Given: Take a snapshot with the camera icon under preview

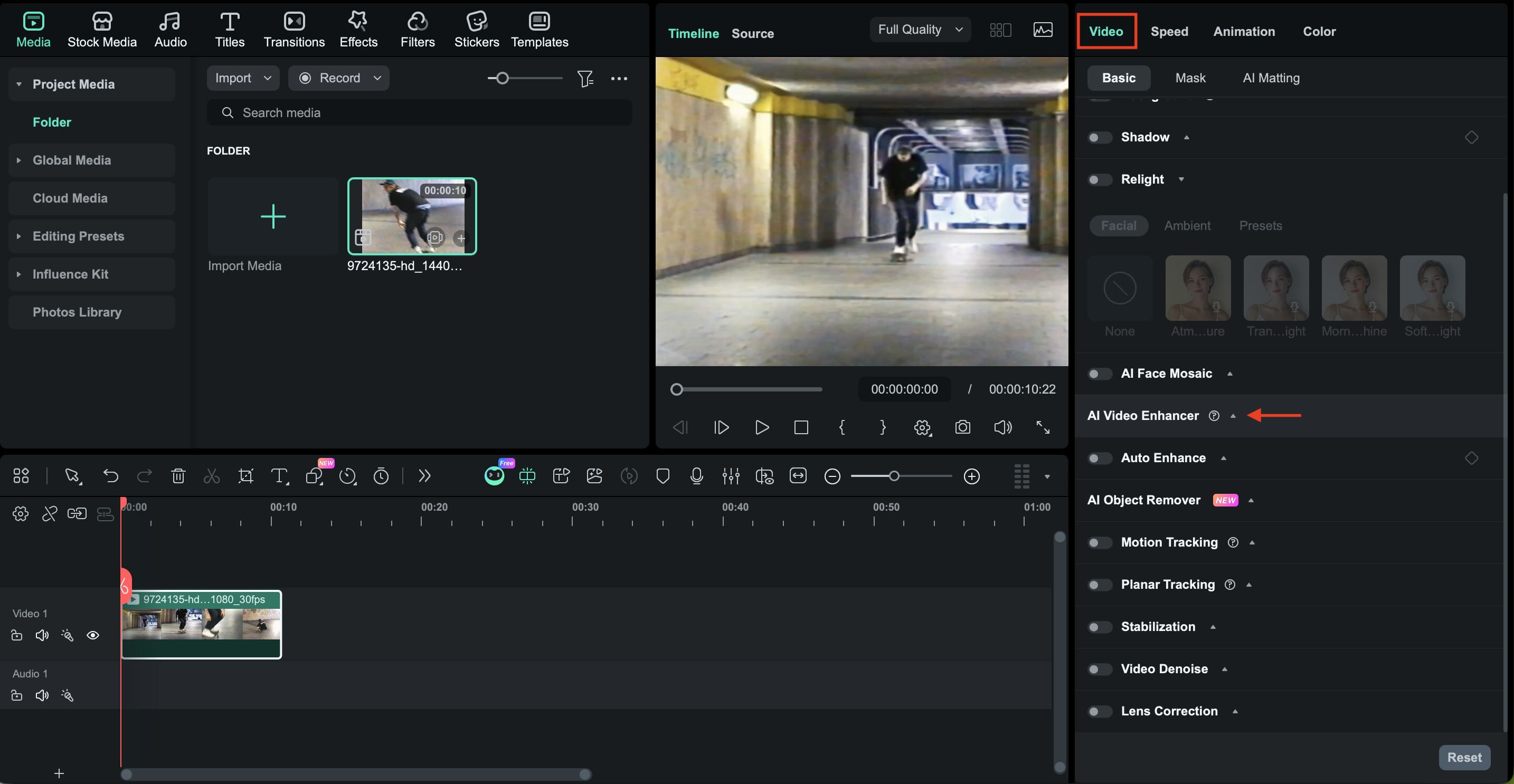Looking at the screenshot, I should point(962,427).
